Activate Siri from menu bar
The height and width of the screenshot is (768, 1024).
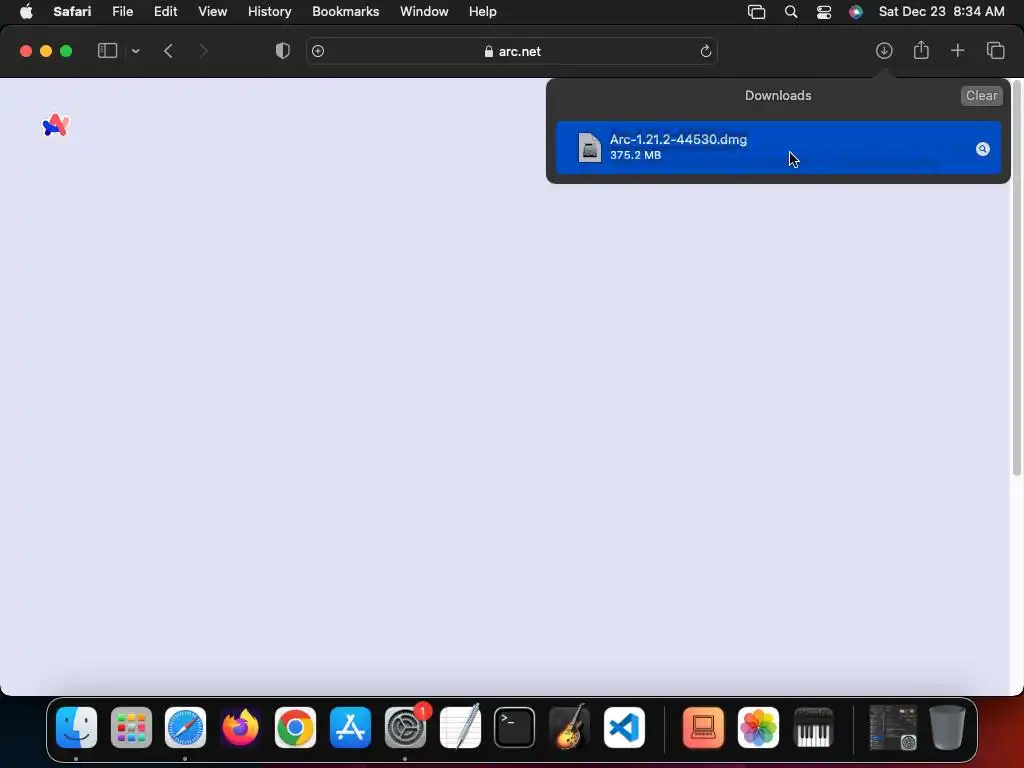pos(856,12)
